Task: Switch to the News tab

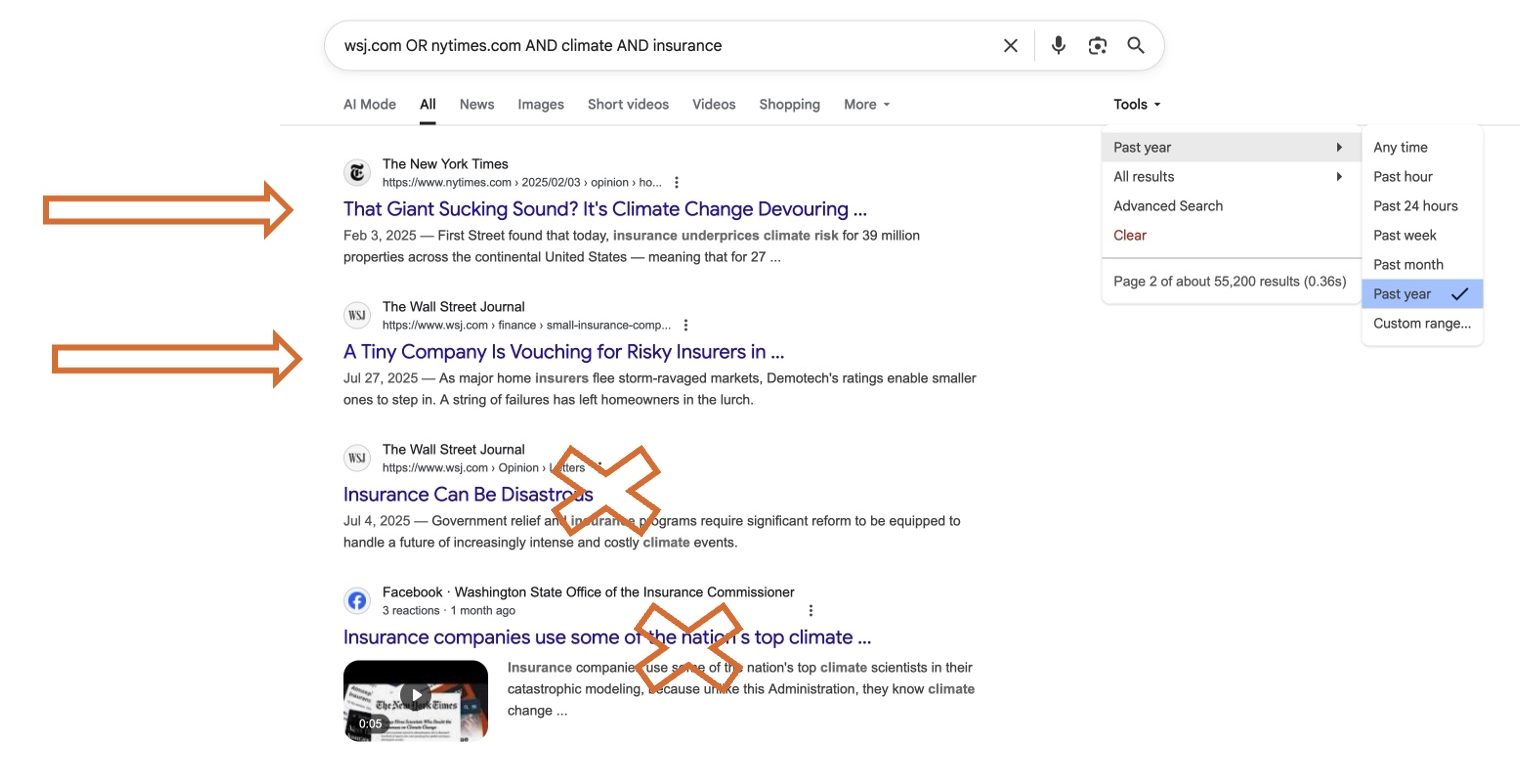Action: pyautogui.click(x=477, y=104)
